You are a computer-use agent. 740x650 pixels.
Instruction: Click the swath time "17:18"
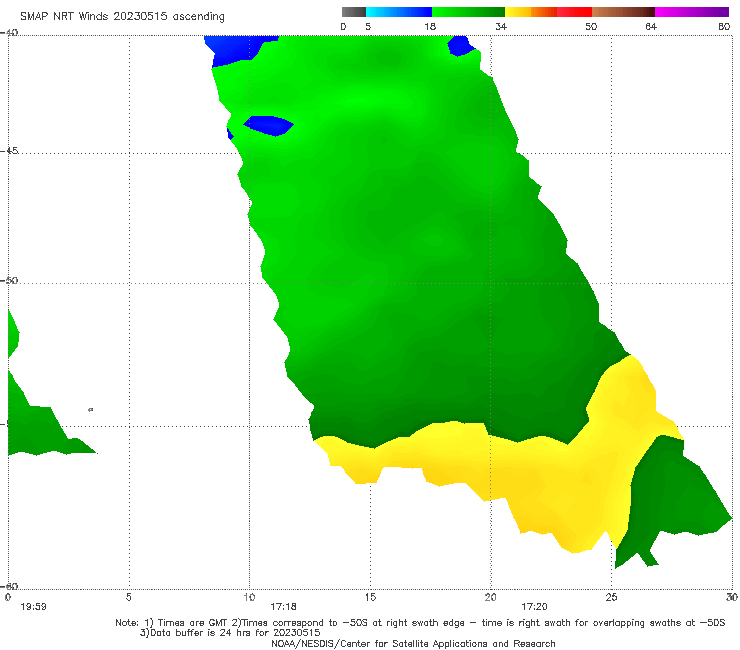tap(283, 607)
